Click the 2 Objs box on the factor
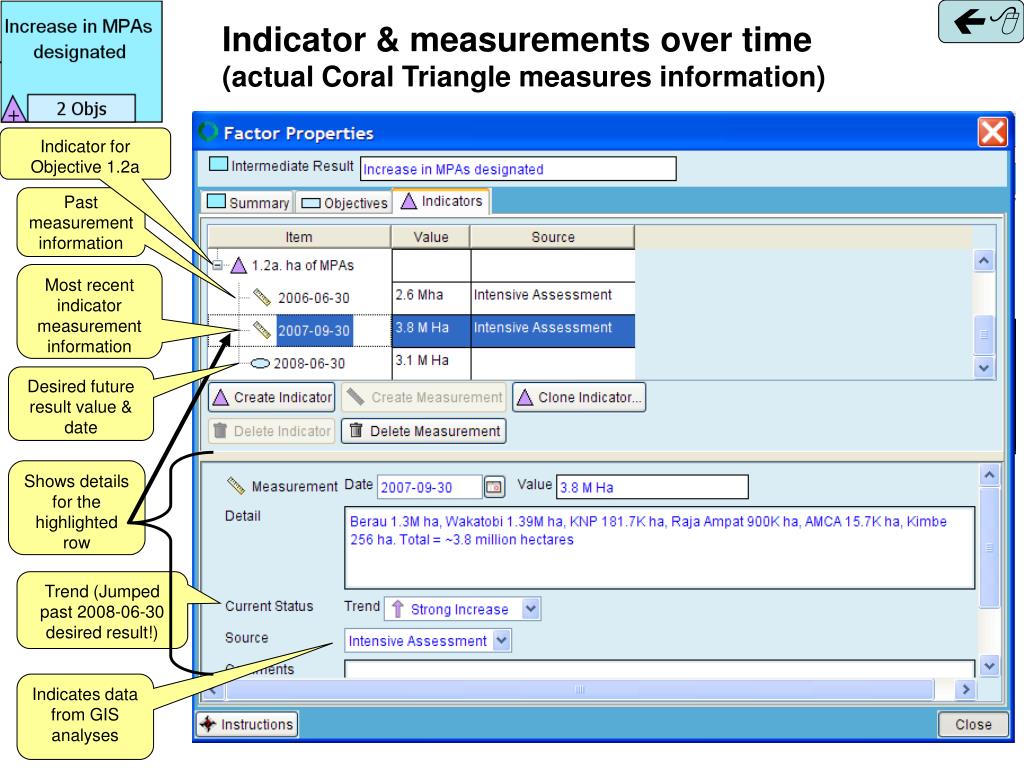Image resolution: width=1024 pixels, height=768 pixels. pyautogui.click(x=81, y=108)
